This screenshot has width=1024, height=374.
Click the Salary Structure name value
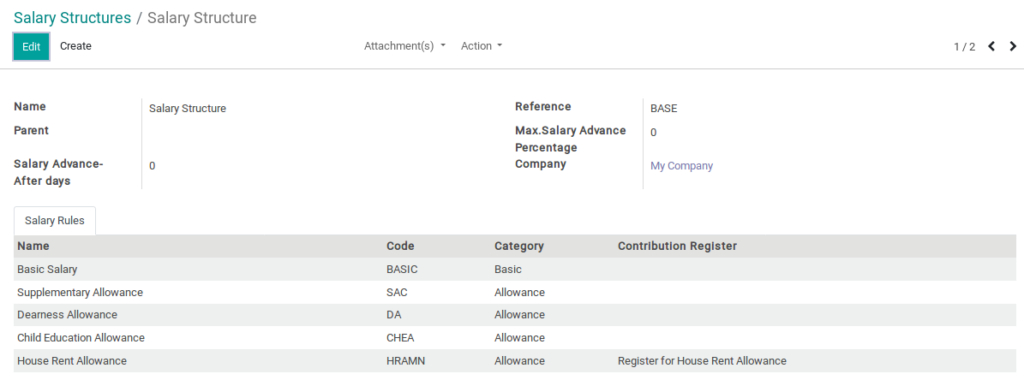187,108
